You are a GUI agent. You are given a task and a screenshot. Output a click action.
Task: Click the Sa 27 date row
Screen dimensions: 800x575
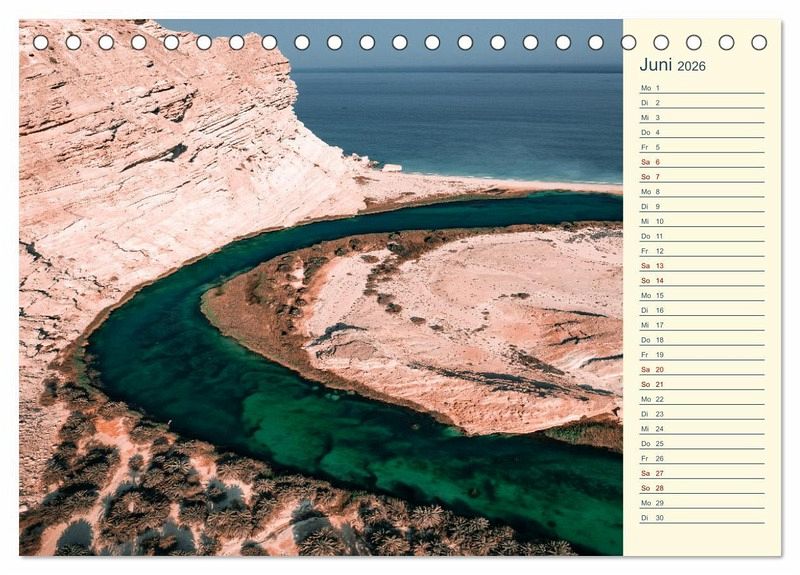pyautogui.click(x=701, y=473)
